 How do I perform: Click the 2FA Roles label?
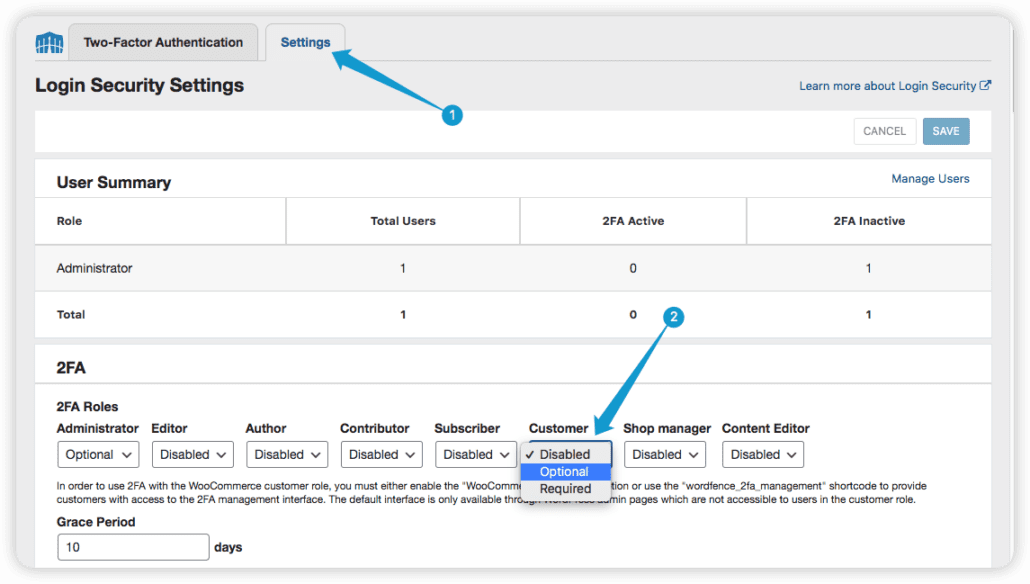pos(87,407)
